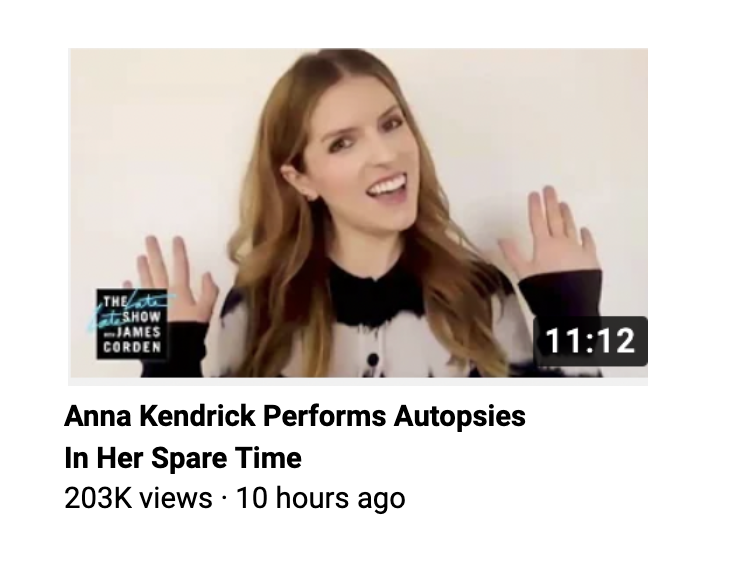Open the video via its thumbnail image

pyautogui.click(x=358, y=212)
